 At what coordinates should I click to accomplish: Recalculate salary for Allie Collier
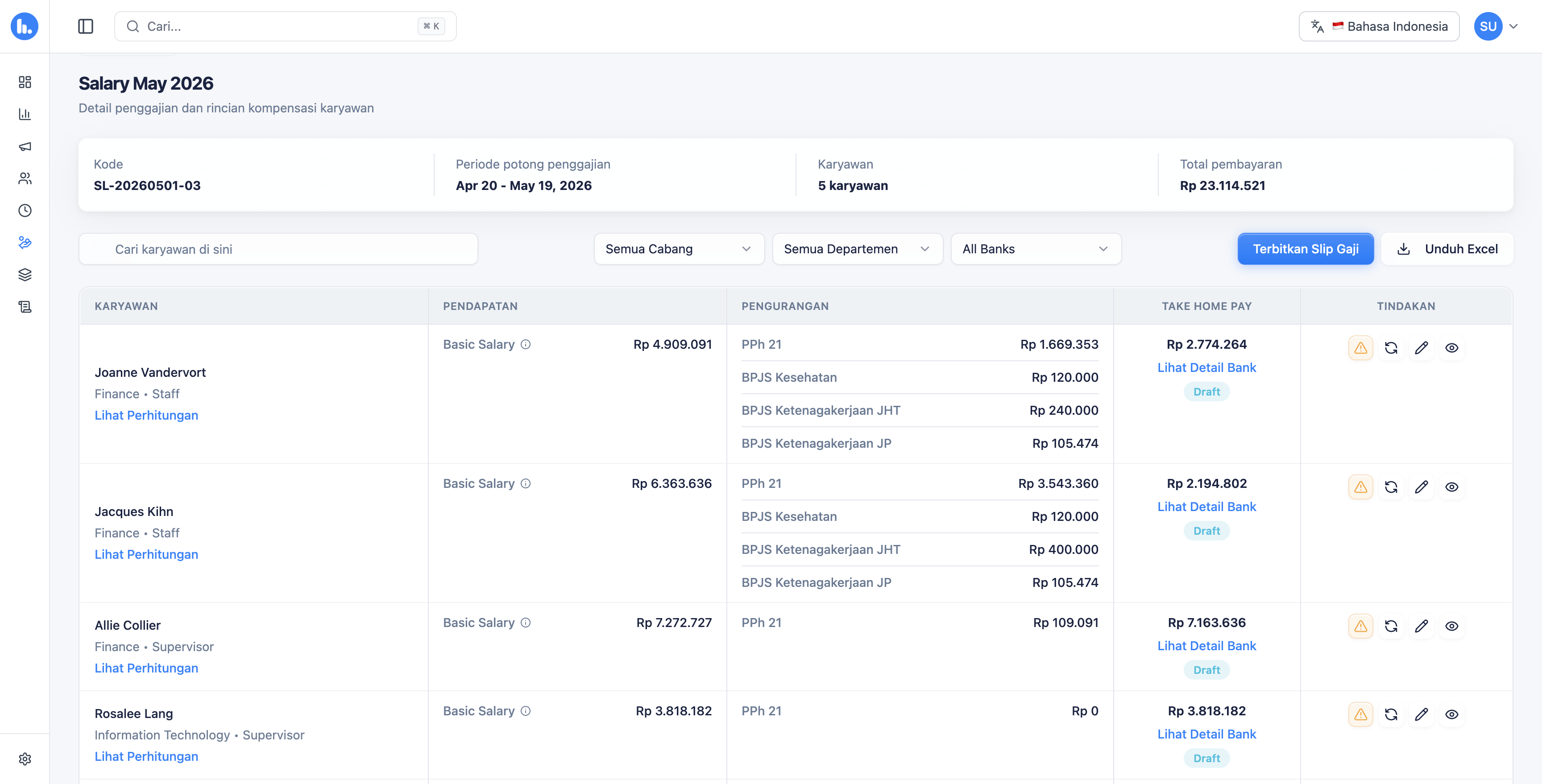(1391, 626)
